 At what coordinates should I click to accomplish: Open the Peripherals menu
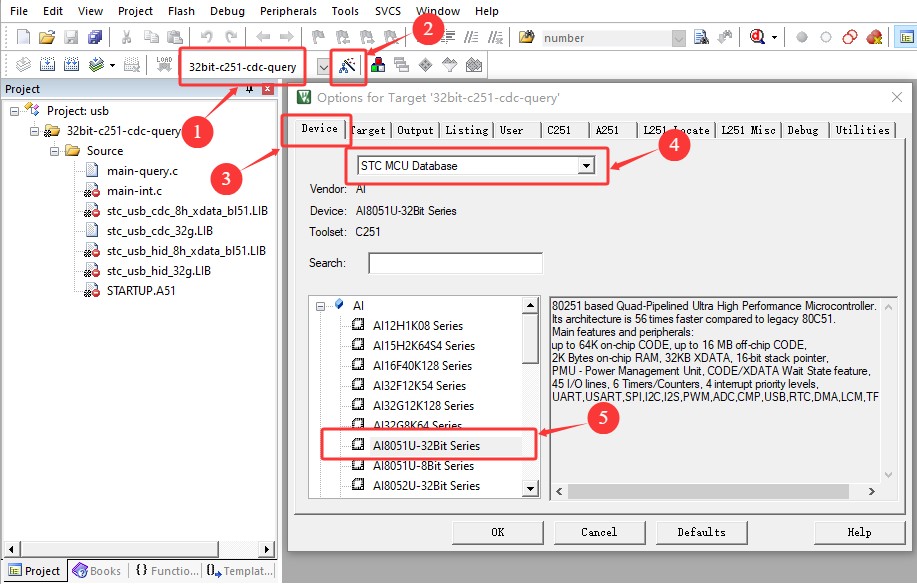click(x=288, y=11)
